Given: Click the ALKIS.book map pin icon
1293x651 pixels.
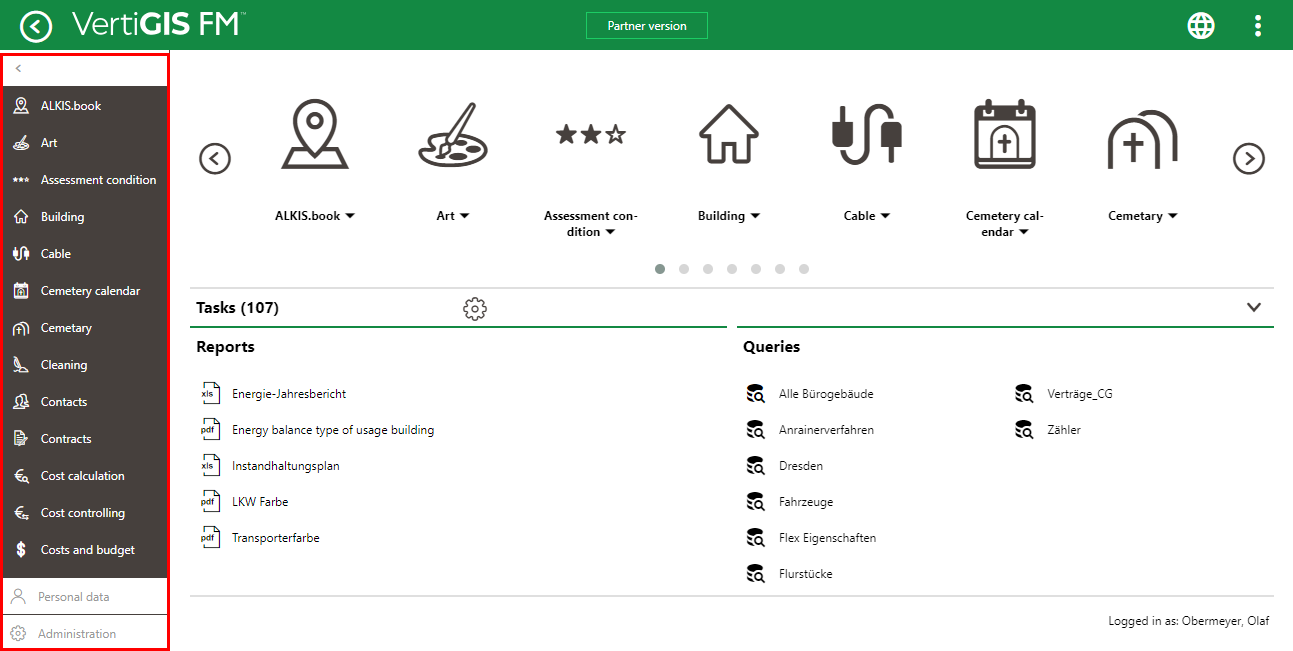Looking at the screenshot, I should coord(314,135).
